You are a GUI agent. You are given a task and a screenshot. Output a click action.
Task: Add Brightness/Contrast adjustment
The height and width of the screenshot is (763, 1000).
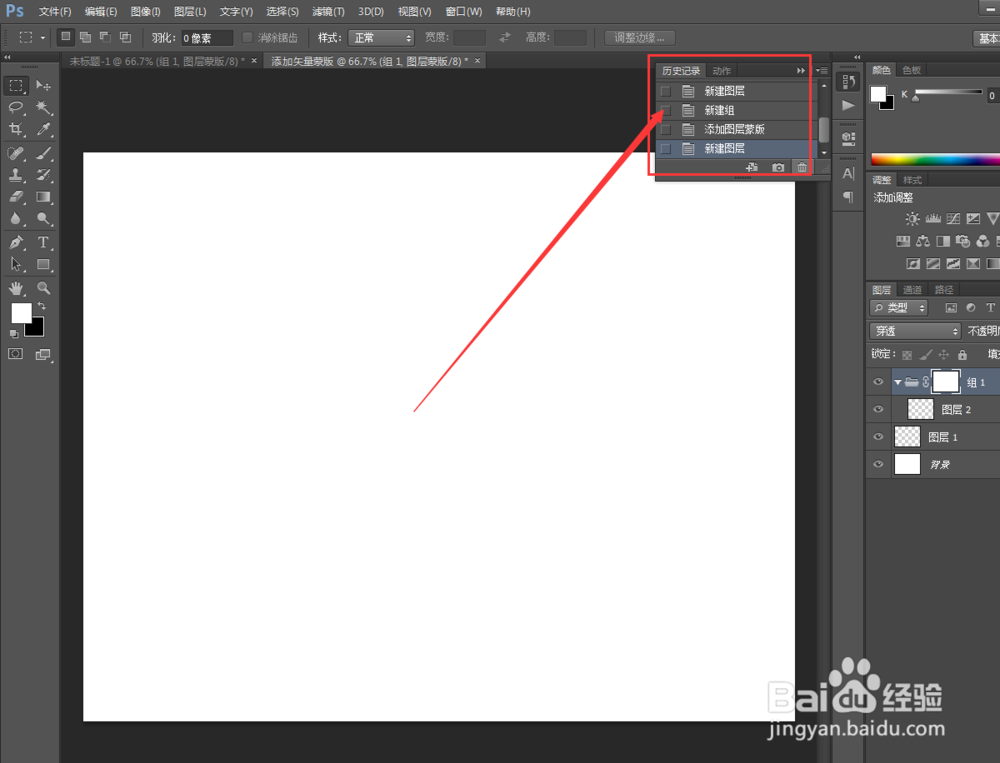click(x=913, y=219)
